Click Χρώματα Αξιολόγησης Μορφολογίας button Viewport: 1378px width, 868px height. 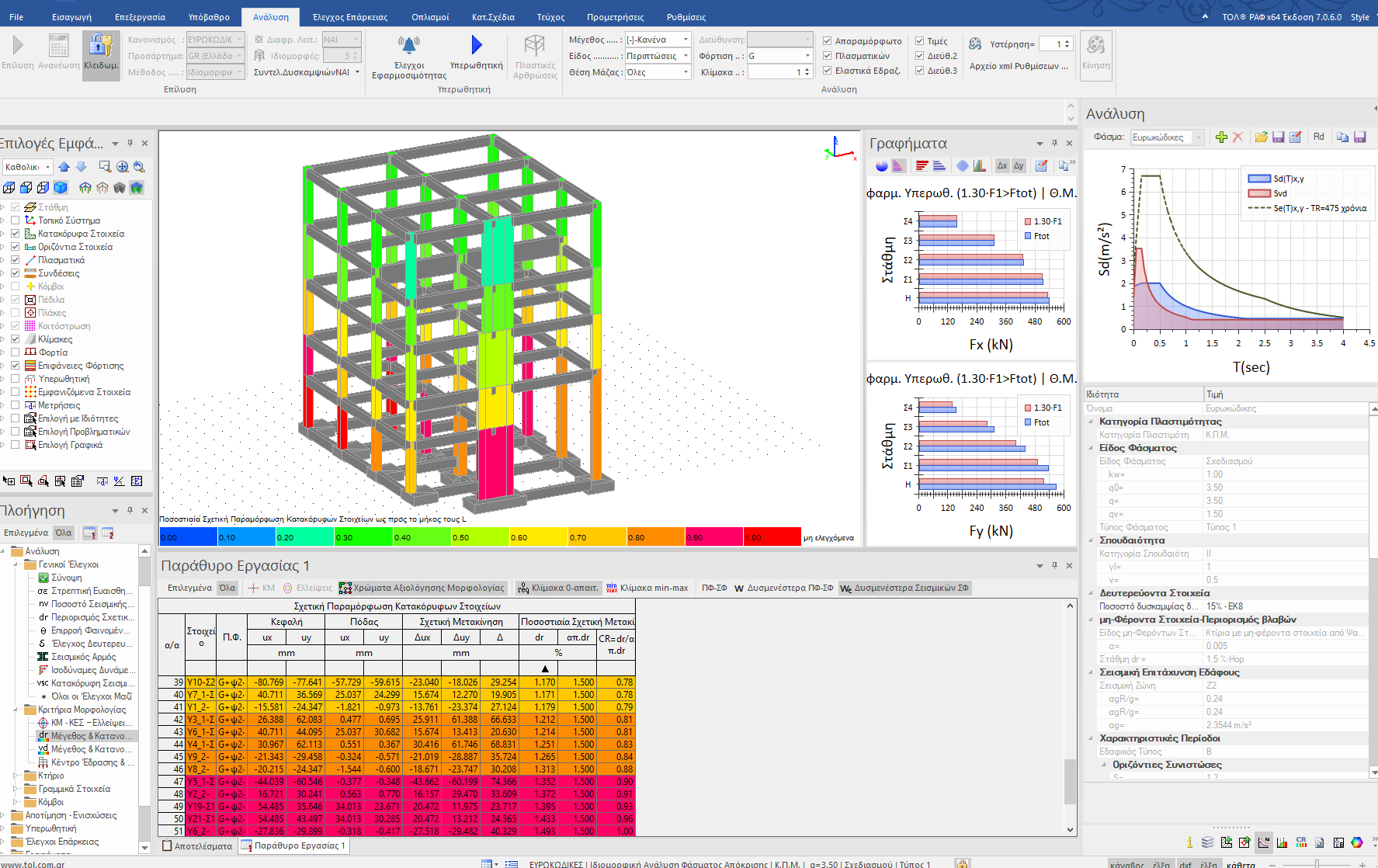coord(423,588)
